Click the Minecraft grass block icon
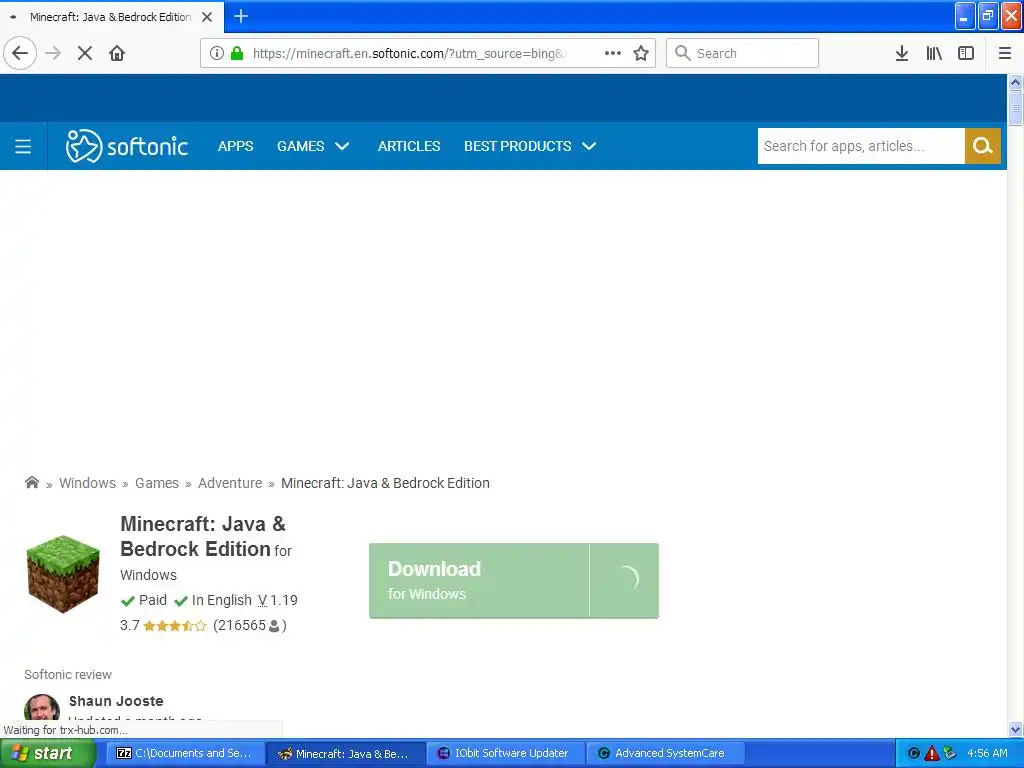The height and width of the screenshot is (768, 1024). (63, 574)
